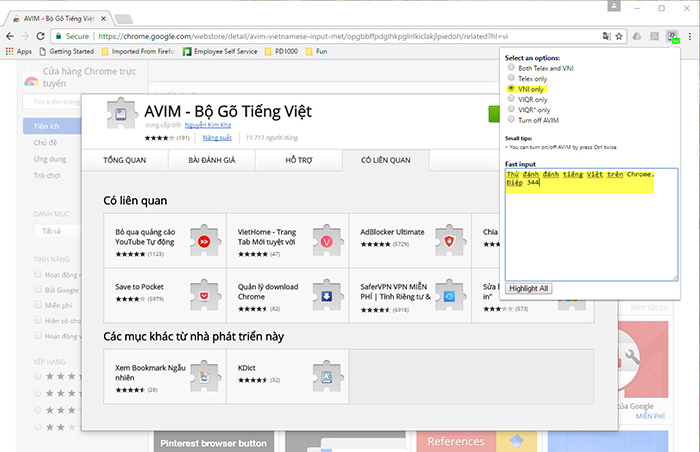The image size is (700, 452).
Task: Select Chủ đề in the sidebar
Action: pyautogui.click(x=45, y=143)
